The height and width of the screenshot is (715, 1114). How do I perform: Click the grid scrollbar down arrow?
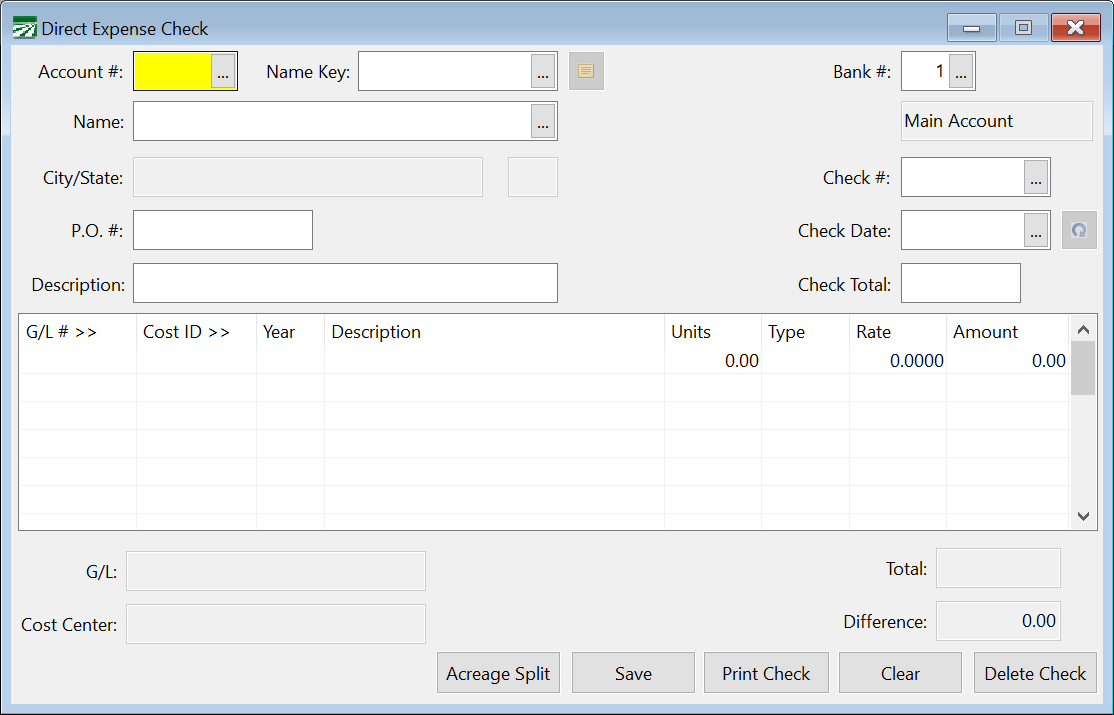click(x=1083, y=516)
